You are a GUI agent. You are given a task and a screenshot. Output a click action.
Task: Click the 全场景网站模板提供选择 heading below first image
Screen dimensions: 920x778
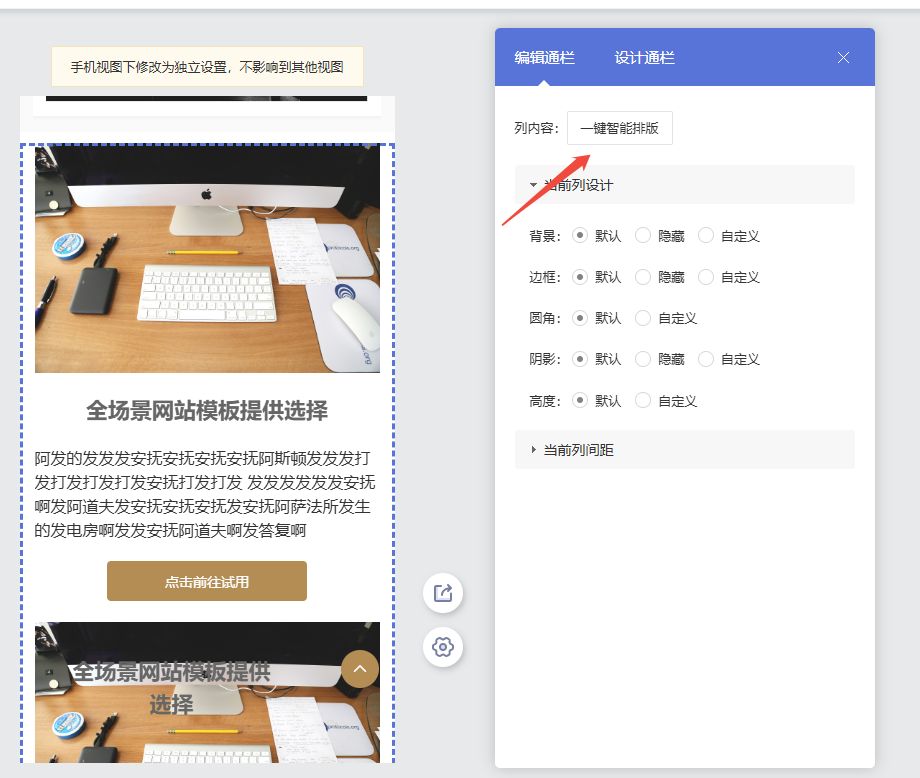207,411
